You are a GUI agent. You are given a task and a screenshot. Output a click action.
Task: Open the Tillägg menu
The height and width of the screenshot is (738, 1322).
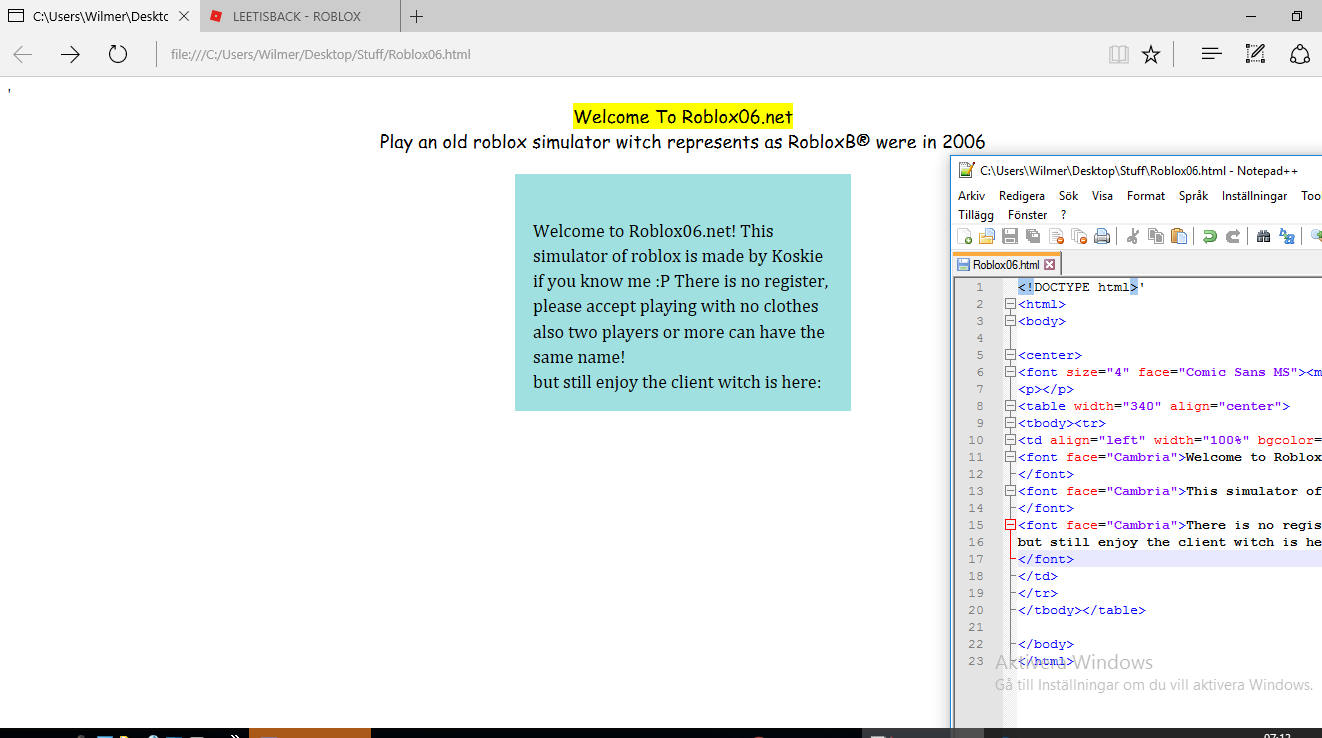click(976, 214)
